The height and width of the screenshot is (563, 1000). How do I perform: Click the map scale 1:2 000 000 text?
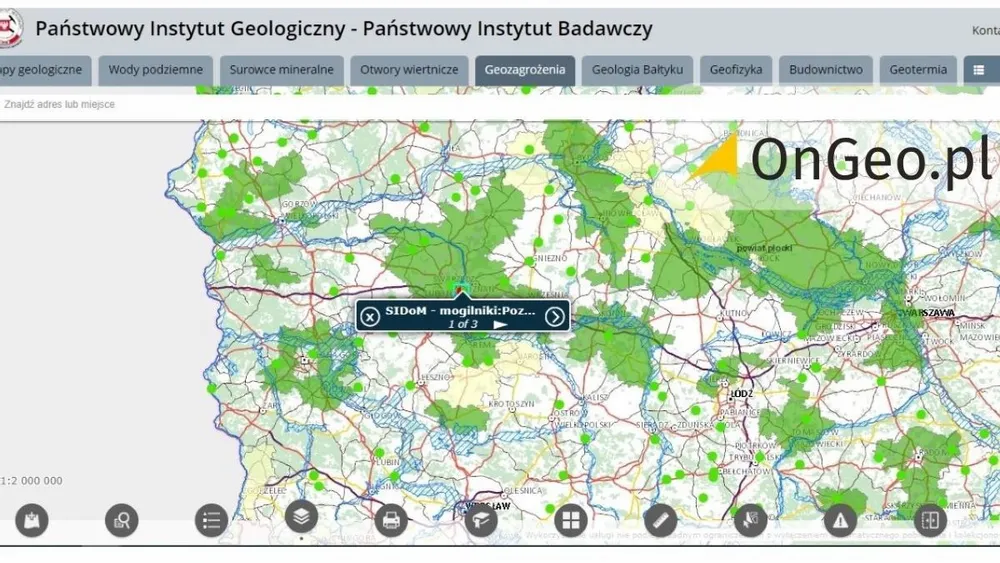[31, 481]
